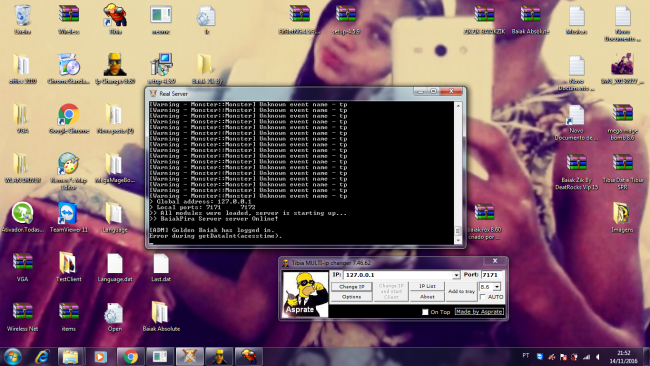Click the volume icon in system tray
Viewport: 650px width, 366px height.
[x=598, y=356]
